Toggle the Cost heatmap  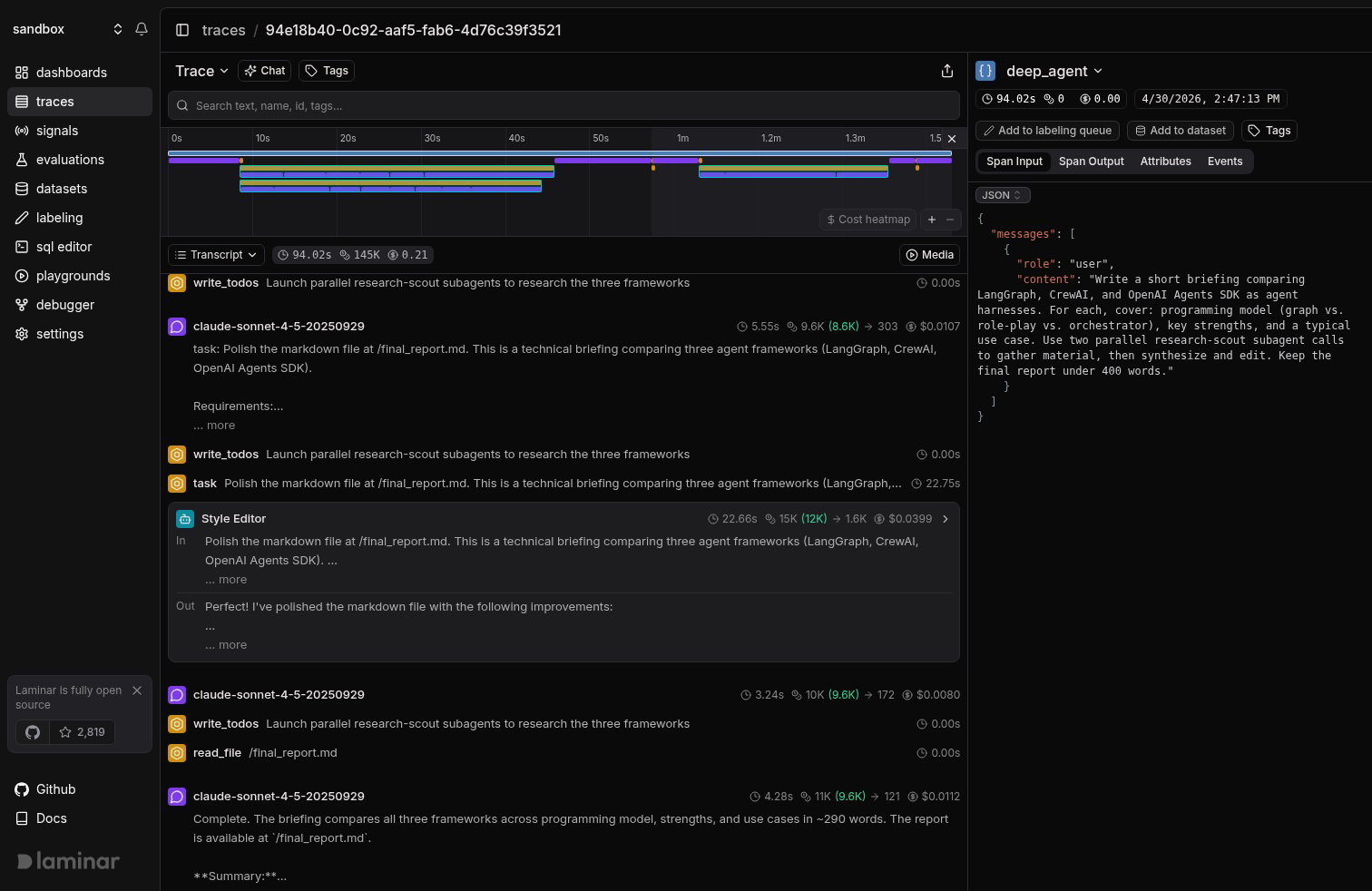[x=868, y=220]
